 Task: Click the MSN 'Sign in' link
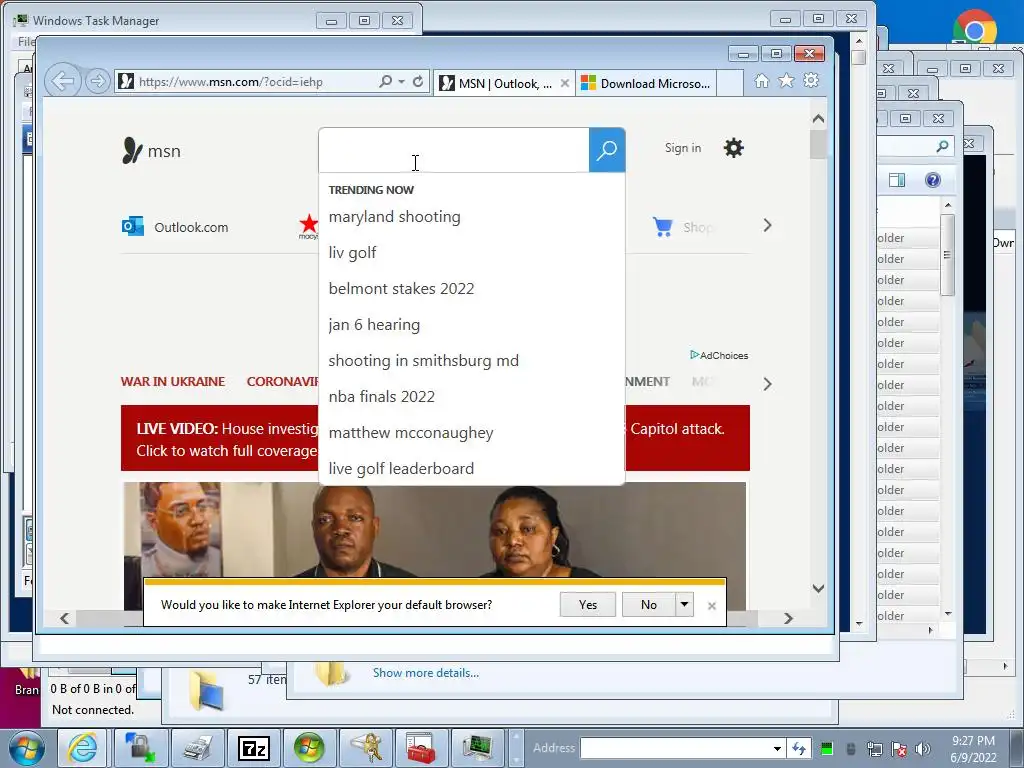coord(682,148)
